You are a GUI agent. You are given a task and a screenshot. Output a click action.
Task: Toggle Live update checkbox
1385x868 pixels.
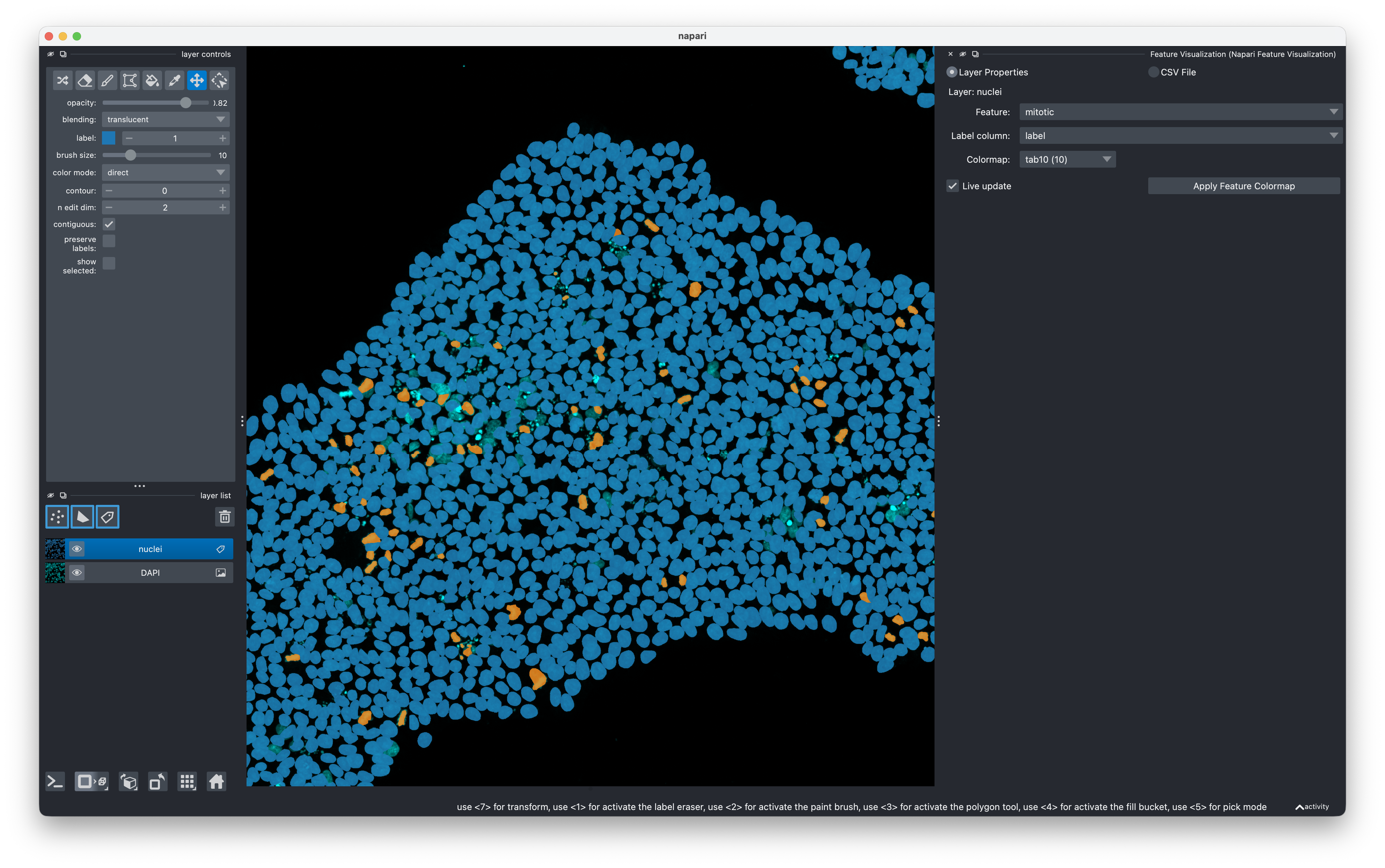tap(953, 186)
